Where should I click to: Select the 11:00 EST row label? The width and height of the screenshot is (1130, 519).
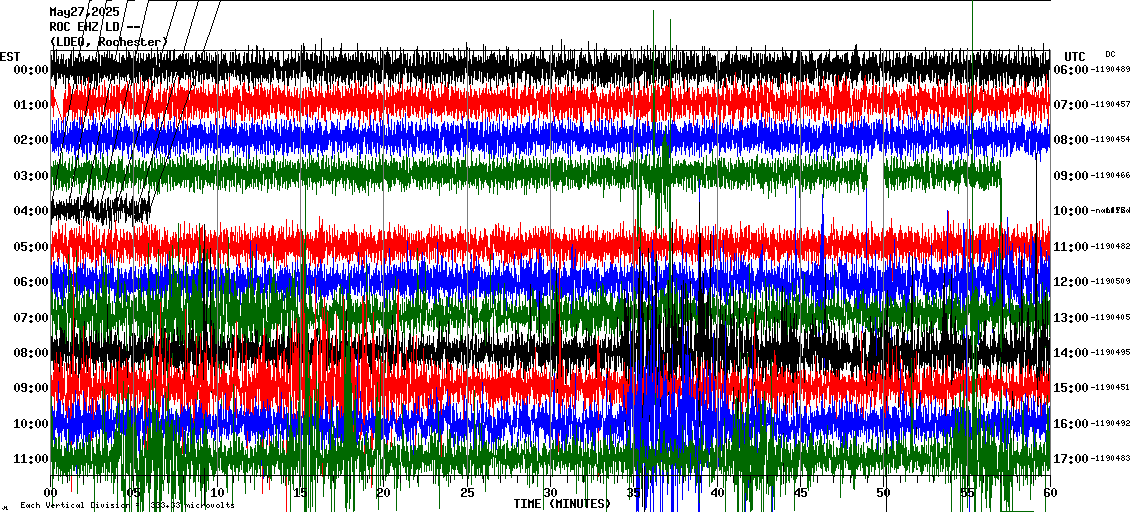tap(31, 459)
